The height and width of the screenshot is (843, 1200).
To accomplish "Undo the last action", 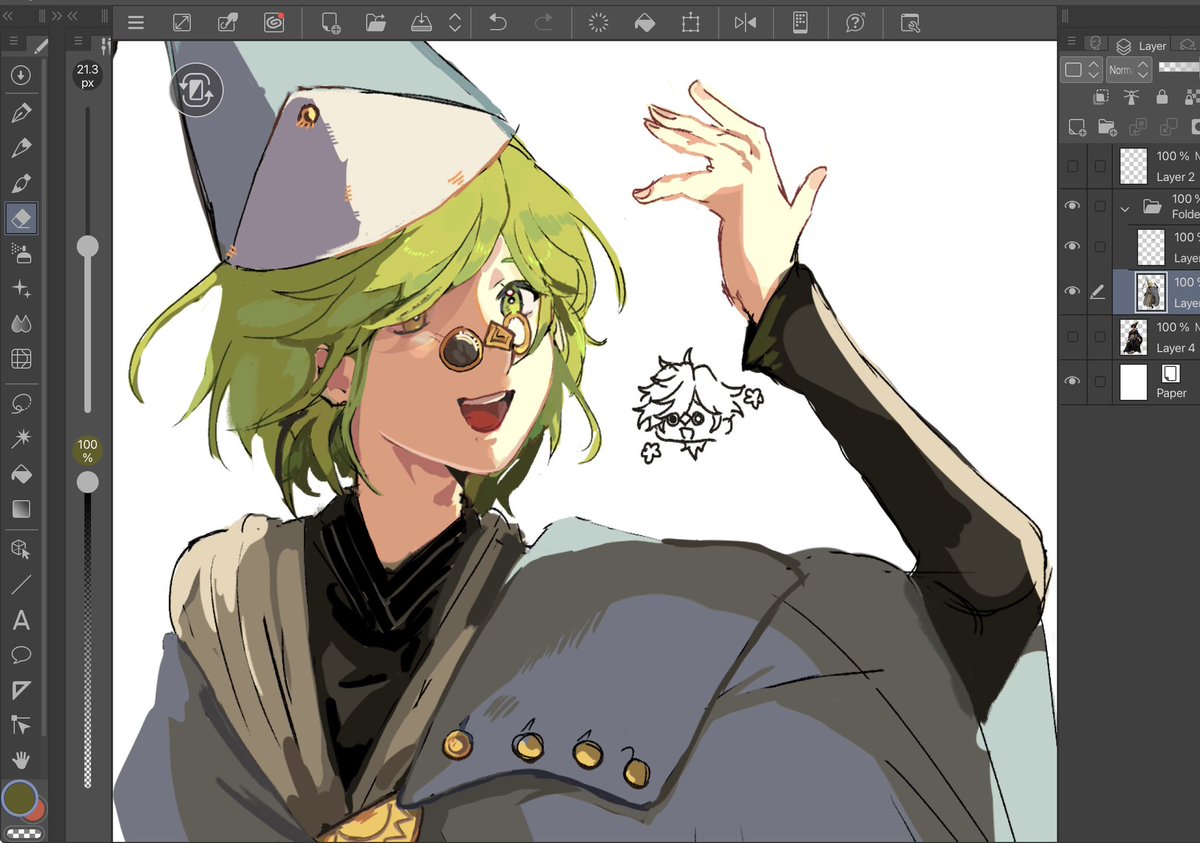I will point(497,23).
